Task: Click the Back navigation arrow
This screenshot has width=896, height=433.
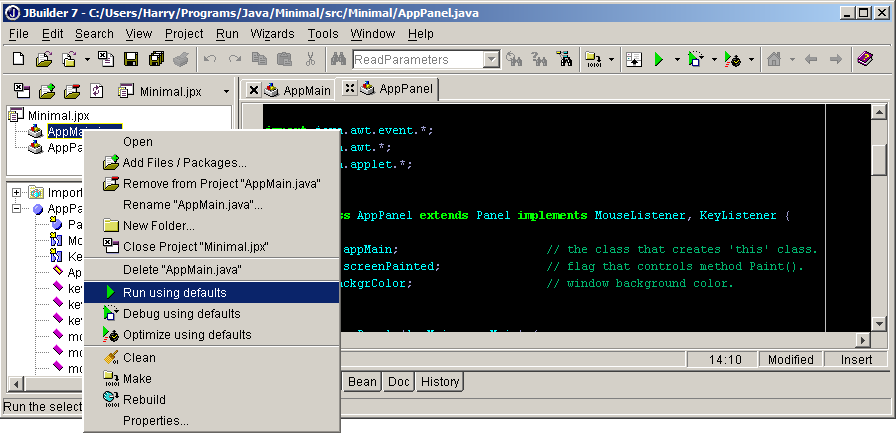Action: [x=811, y=59]
